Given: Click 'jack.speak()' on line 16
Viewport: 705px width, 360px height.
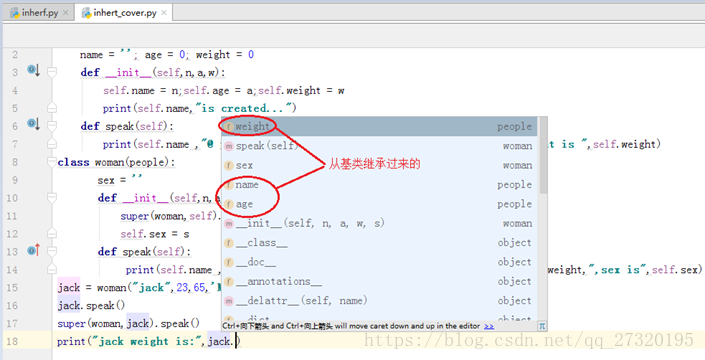Looking at the screenshot, I should 91,306.
